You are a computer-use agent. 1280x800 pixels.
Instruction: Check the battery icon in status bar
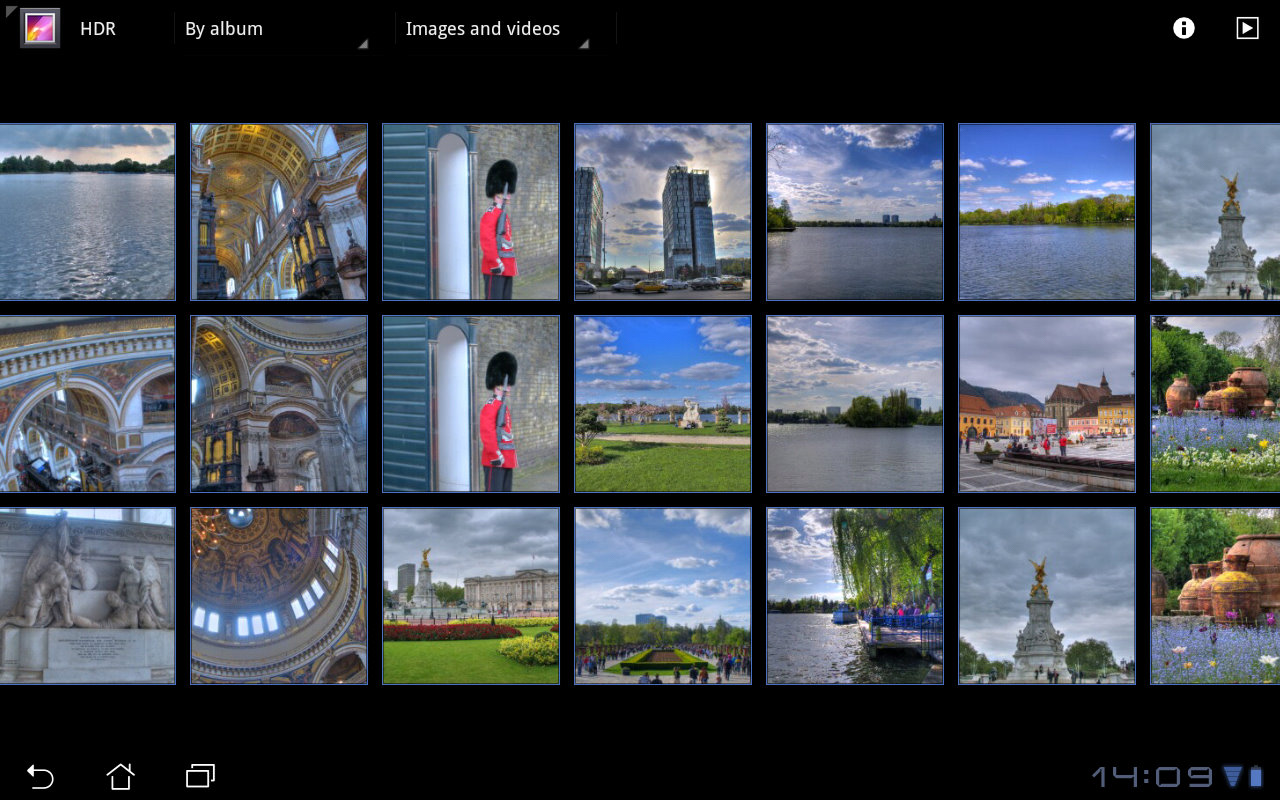pos(1256,777)
